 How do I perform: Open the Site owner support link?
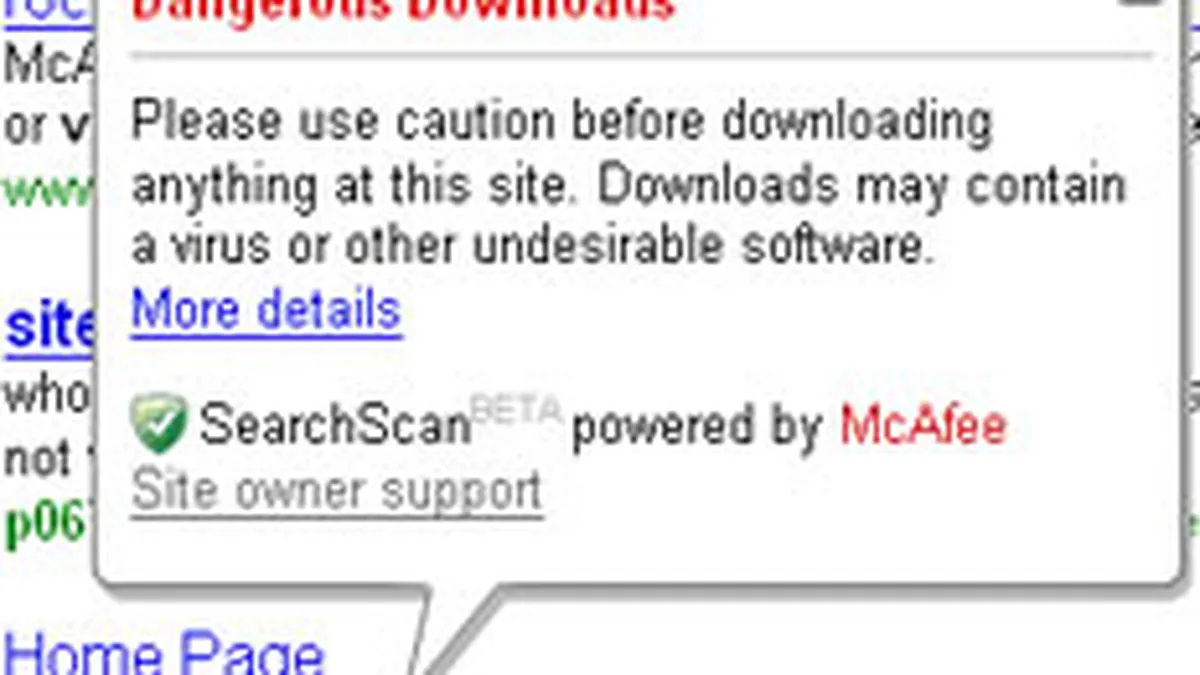pos(337,491)
